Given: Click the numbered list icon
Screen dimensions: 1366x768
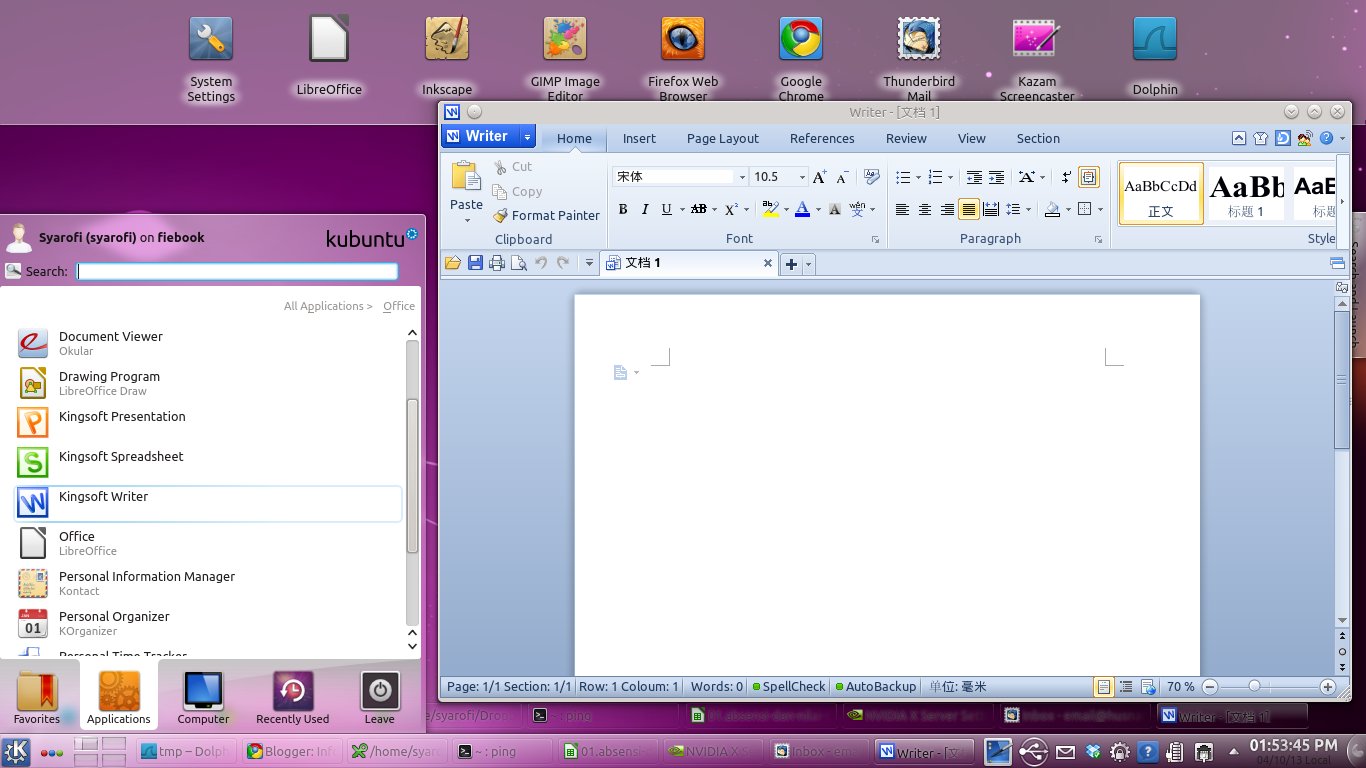Looking at the screenshot, I should pos(933,176).
